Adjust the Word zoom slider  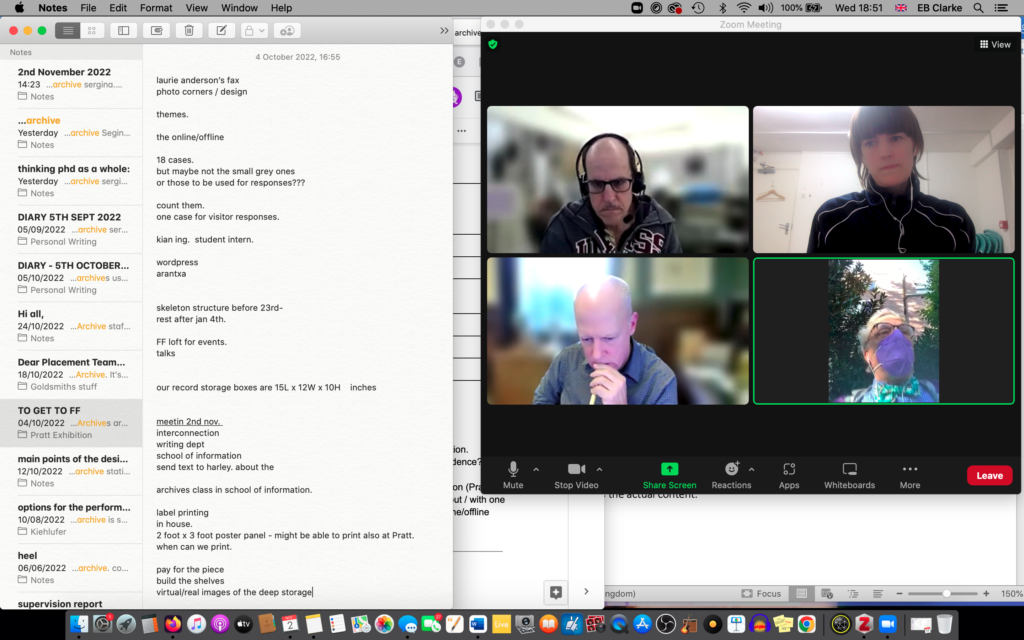point(946,593)
